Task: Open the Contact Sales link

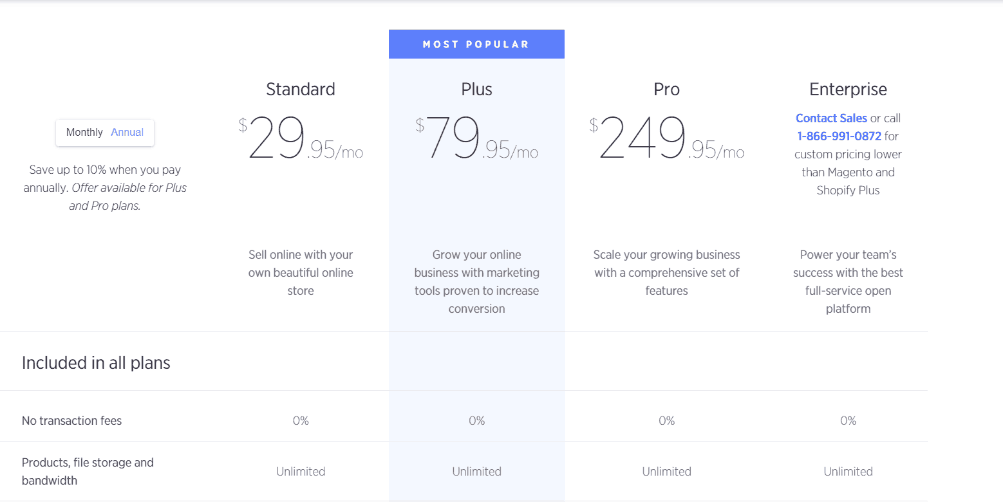Action: tap(831, 118)
